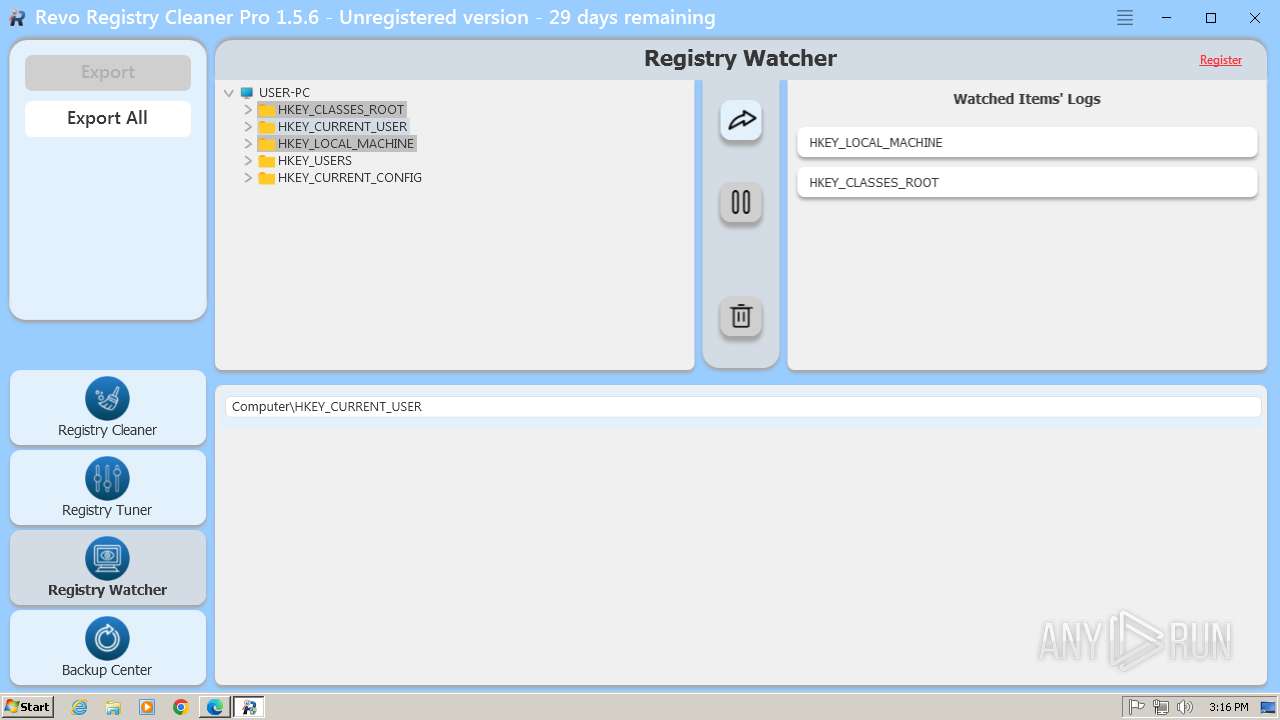1280x720 pixels.
Task: Select HKEY_CURRENT_CONFIG in the tree
Action: click(350, 178)
